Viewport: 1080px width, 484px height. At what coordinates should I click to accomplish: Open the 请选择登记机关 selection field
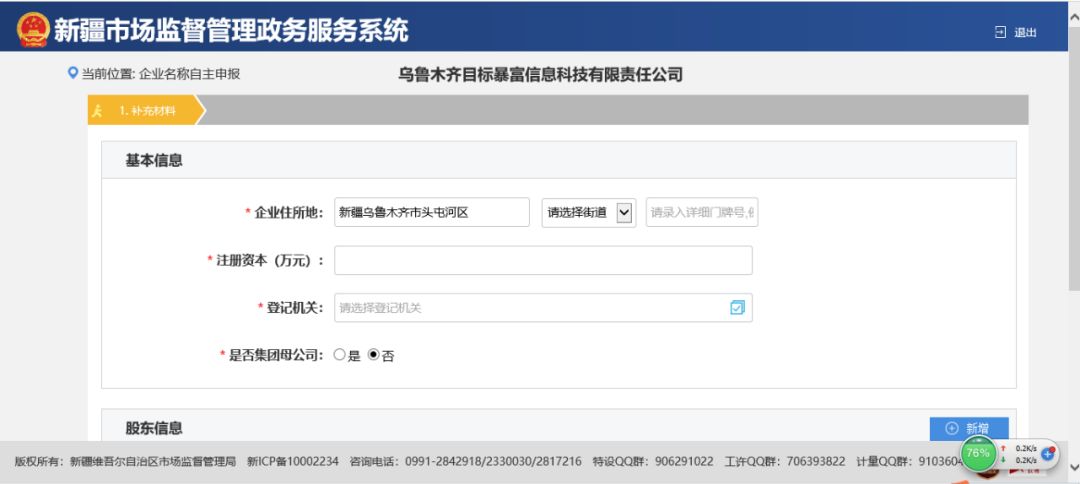point(530,308)
